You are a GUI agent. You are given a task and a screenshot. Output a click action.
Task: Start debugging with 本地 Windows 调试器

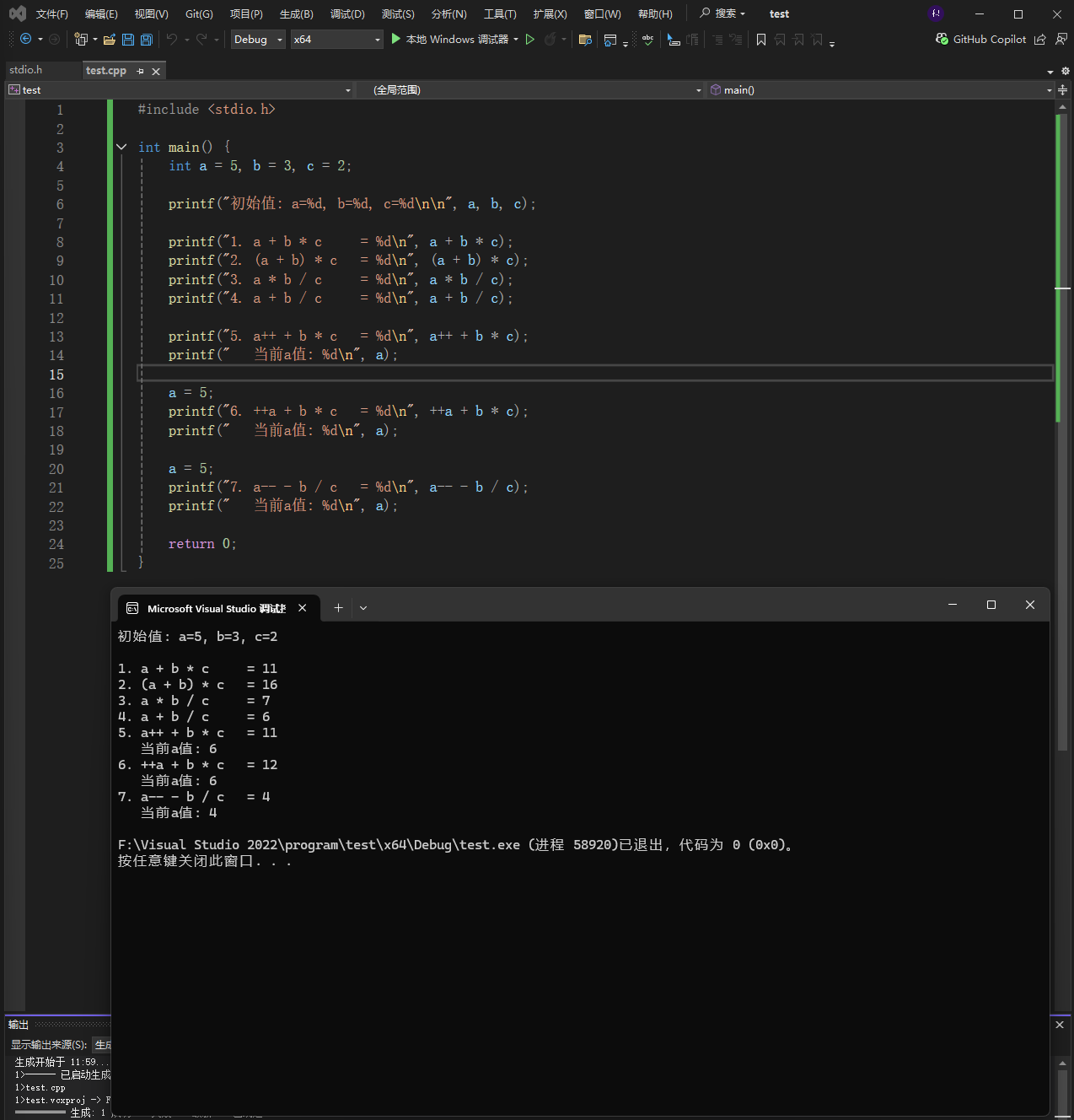click(449, 39)
